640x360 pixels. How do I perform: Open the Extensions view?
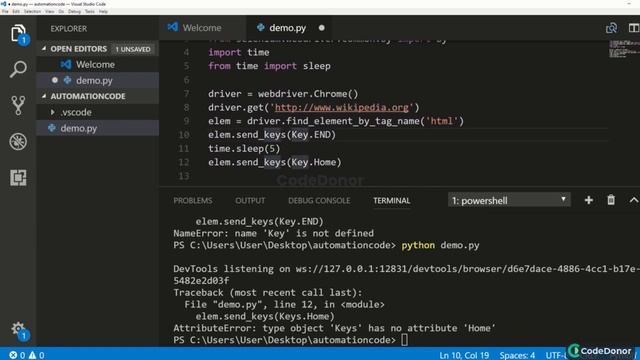click(18, 178)
